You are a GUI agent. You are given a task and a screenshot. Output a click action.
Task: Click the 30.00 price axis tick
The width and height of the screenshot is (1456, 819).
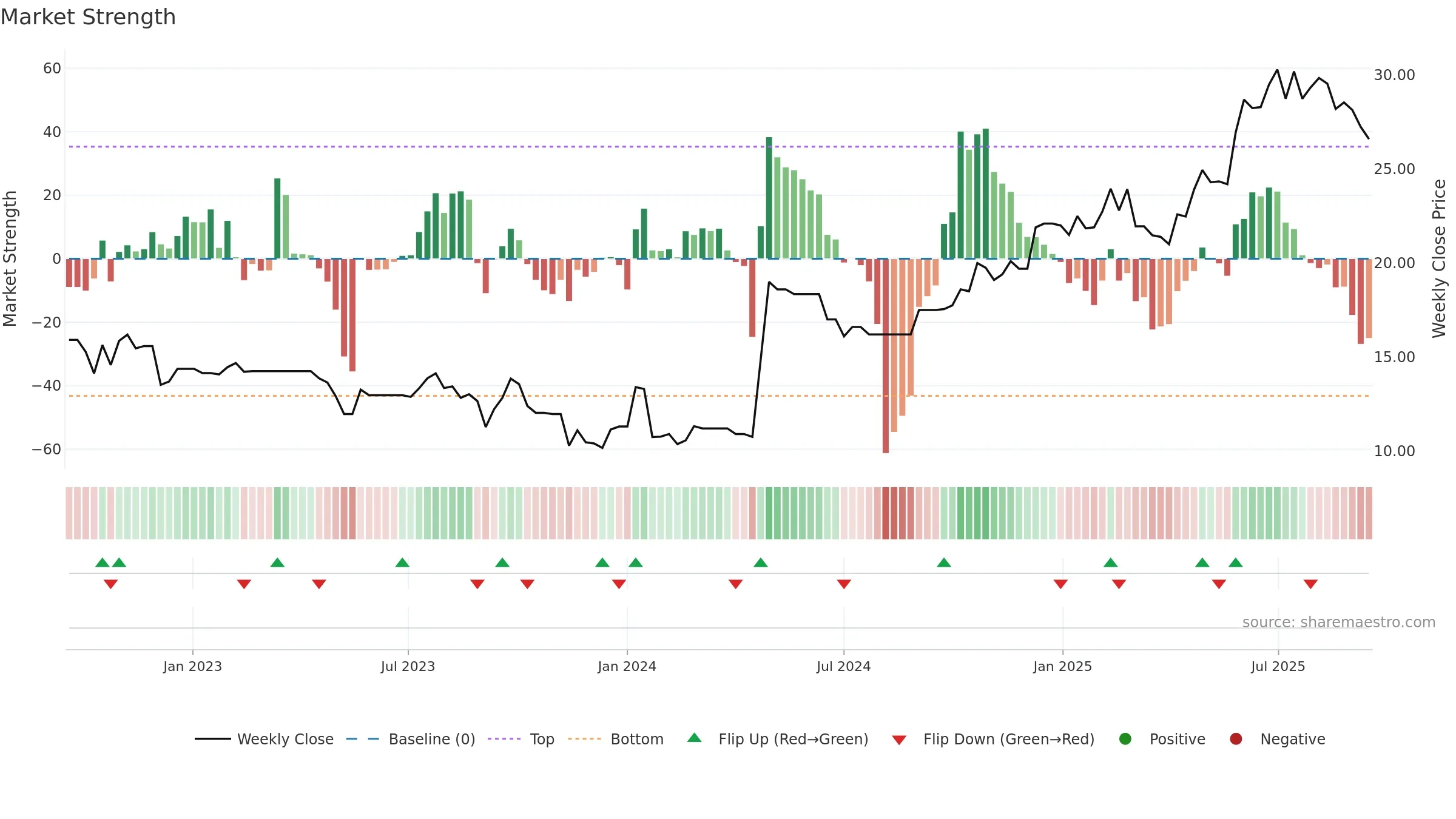pos(1394,75)
